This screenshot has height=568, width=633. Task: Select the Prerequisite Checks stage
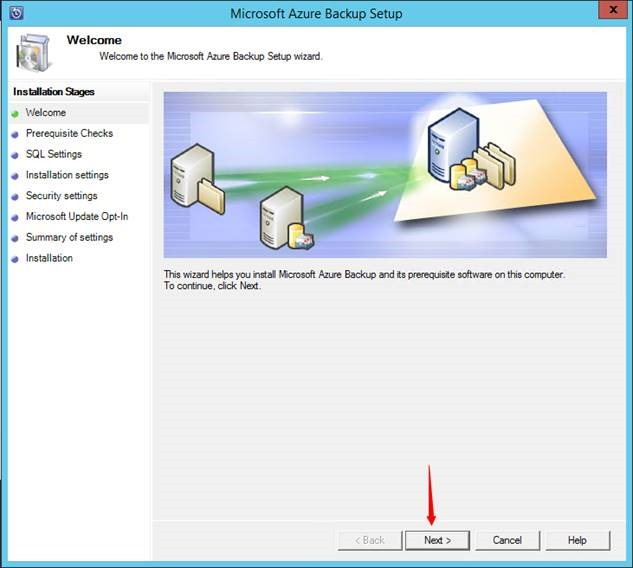pos(69,133)
